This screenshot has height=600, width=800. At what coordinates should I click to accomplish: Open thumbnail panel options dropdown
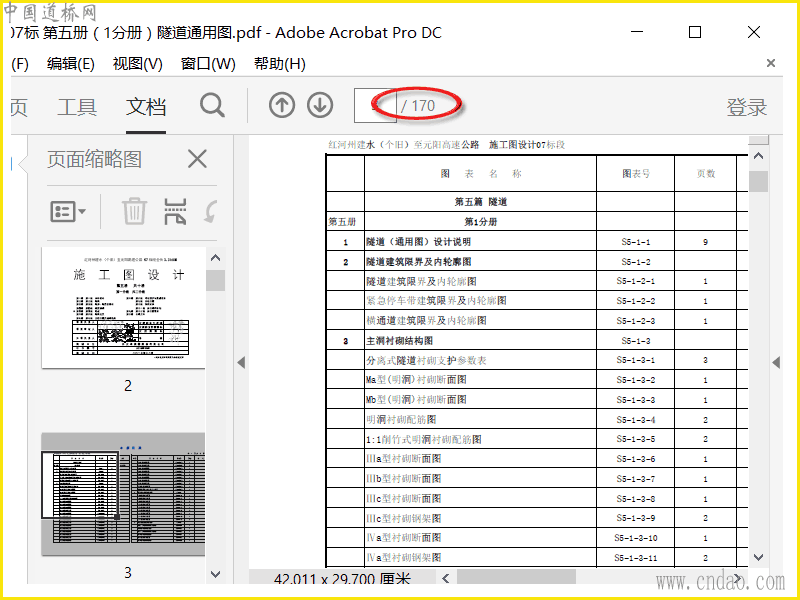click(x=68, y=211)
